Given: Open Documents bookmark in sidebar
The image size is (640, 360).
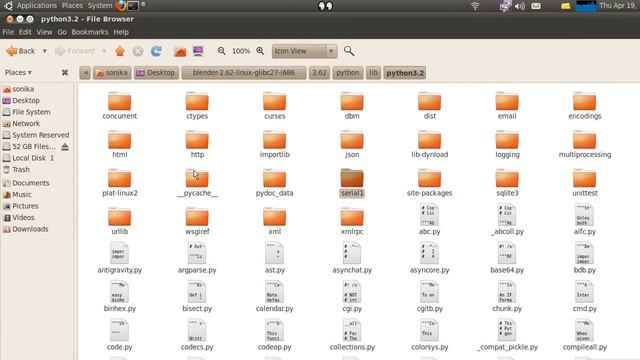Looking at the screenshot, I should tap(26, 183).
